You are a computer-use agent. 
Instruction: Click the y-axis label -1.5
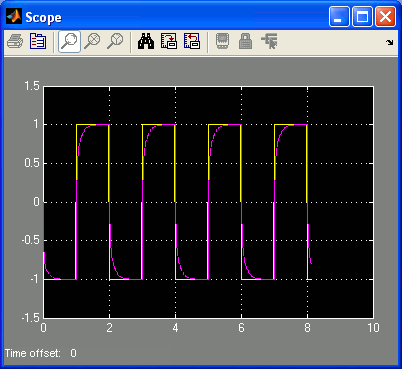tap(30, 318)
